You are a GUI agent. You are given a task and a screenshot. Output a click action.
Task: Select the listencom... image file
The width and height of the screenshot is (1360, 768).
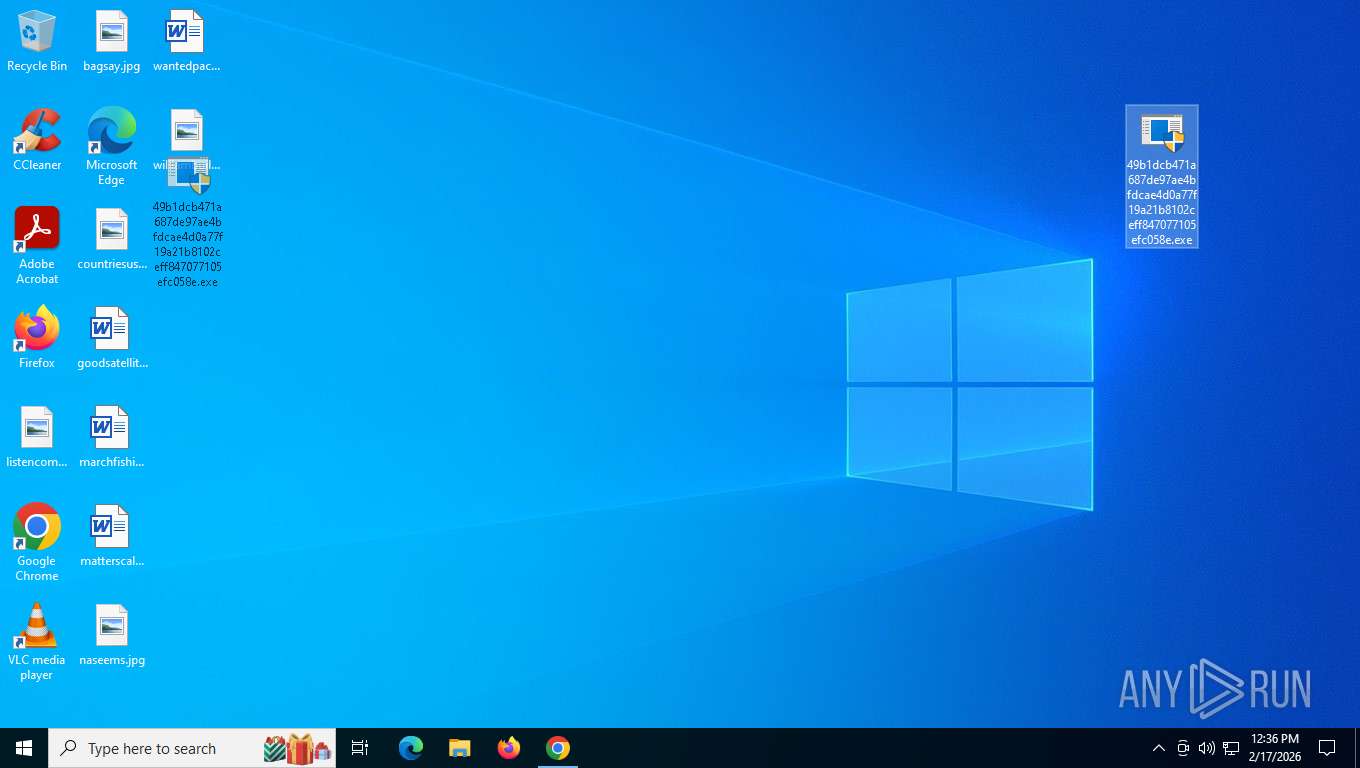(37, 437)
